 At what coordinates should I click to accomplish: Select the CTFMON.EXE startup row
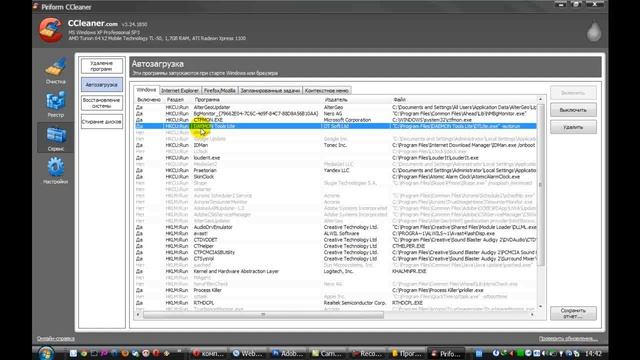tap(336, 120)
